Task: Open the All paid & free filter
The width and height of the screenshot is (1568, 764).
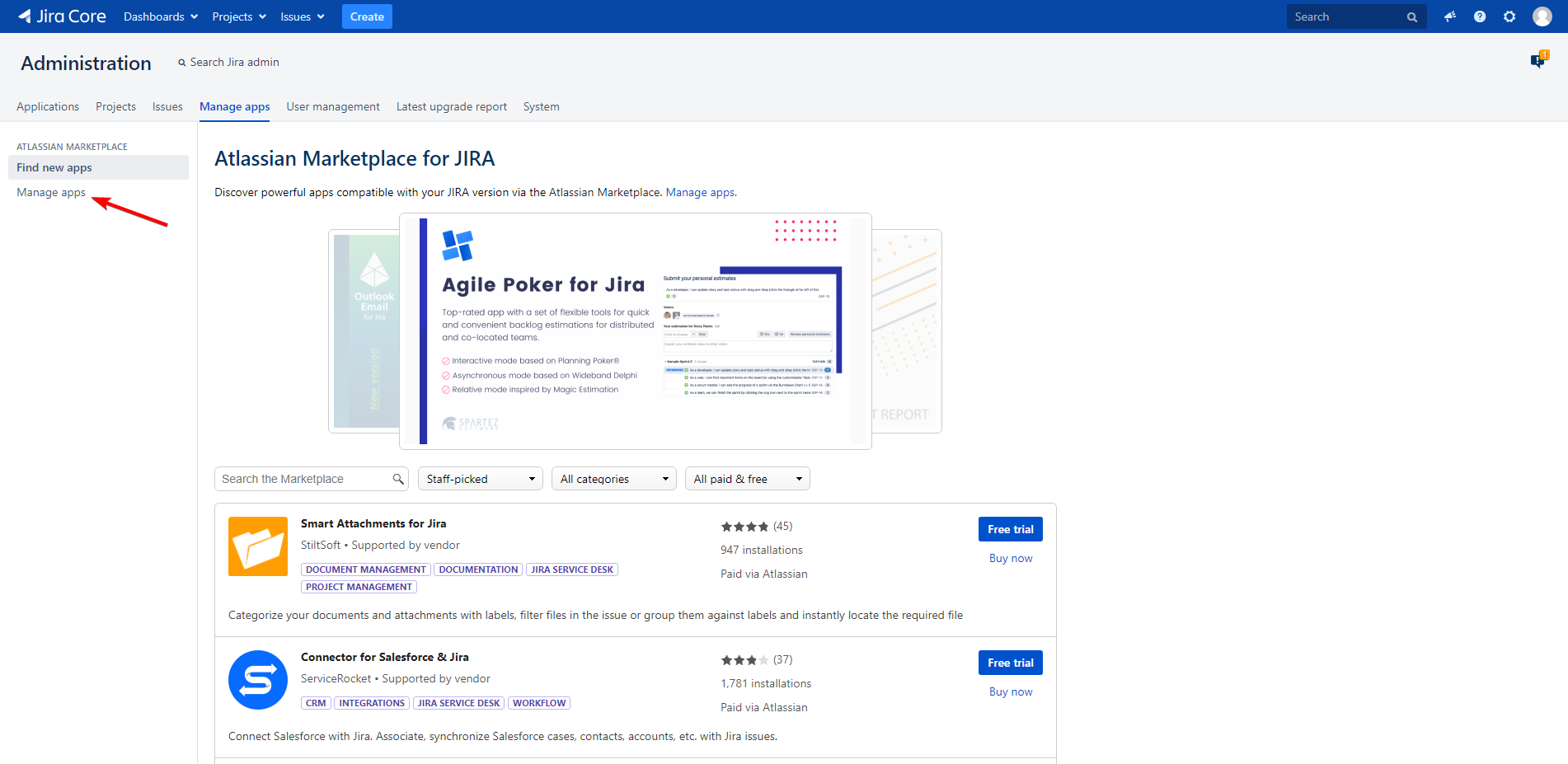Action: [x=747, y=479]
